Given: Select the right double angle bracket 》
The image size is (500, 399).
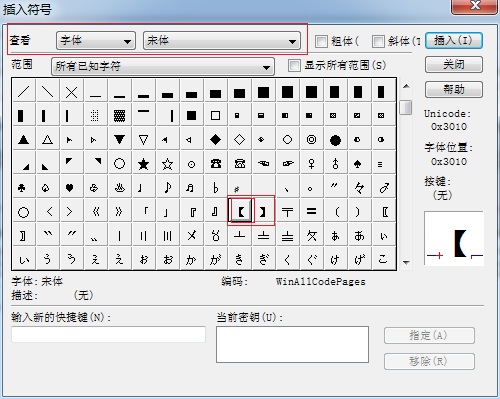Looking at the screenshot, I should pos(119,212).
